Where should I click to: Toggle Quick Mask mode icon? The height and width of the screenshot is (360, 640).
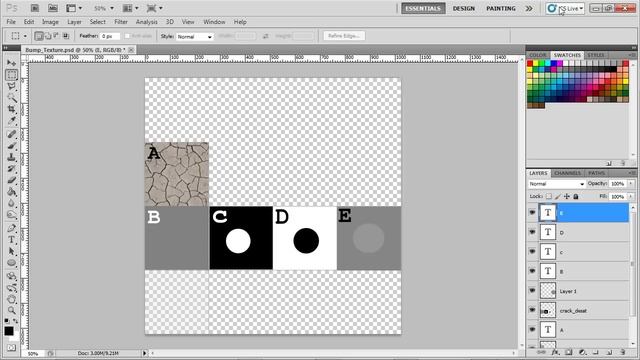point(11,348)
